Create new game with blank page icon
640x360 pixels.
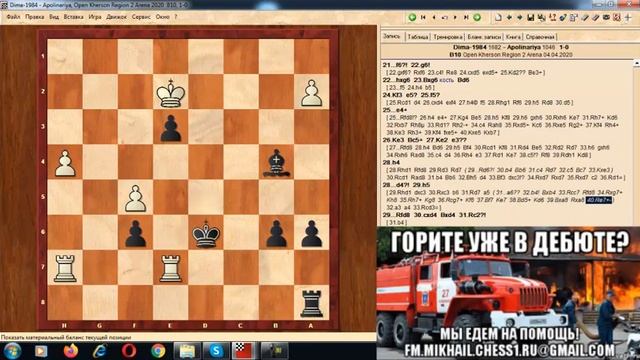coord(498,17)
